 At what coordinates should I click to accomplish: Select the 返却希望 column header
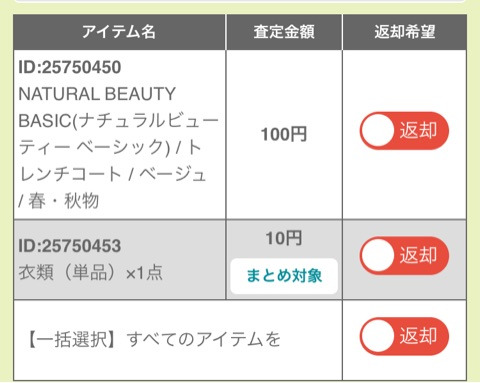point(404,32)
